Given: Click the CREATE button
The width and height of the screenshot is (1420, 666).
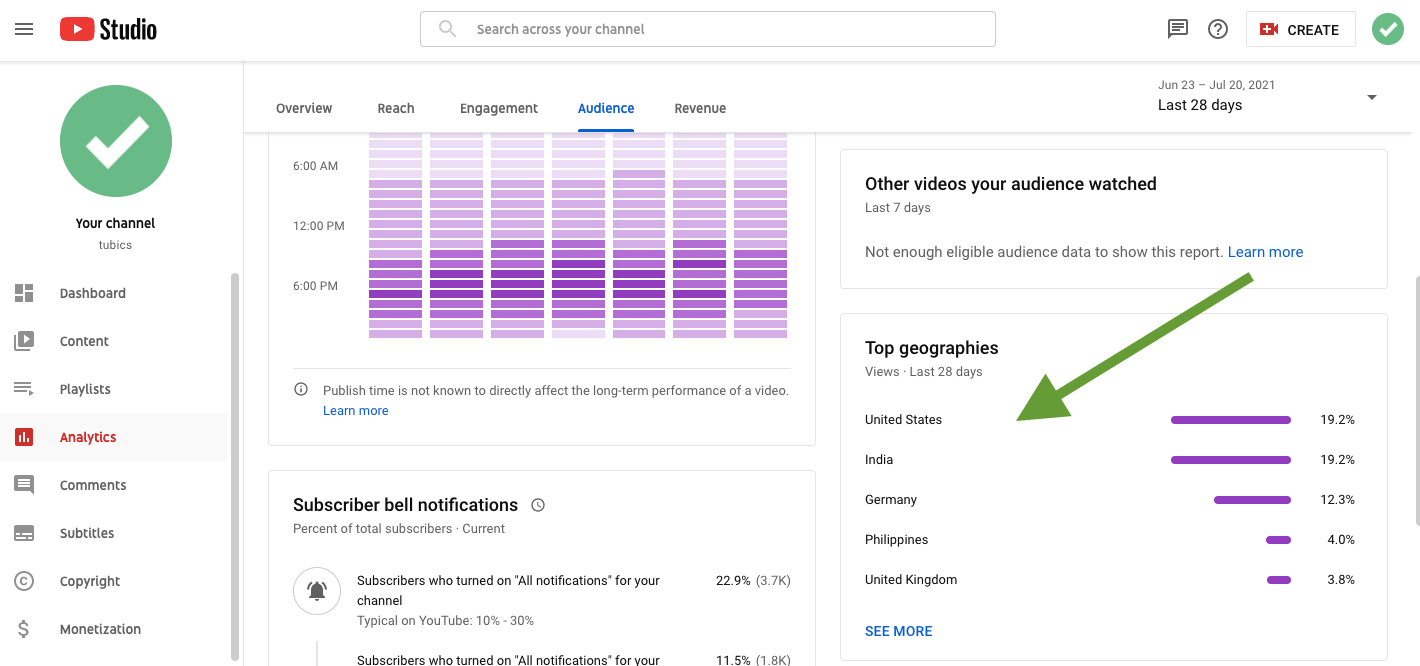Looking at the screenshot, I should point(1300,28).
